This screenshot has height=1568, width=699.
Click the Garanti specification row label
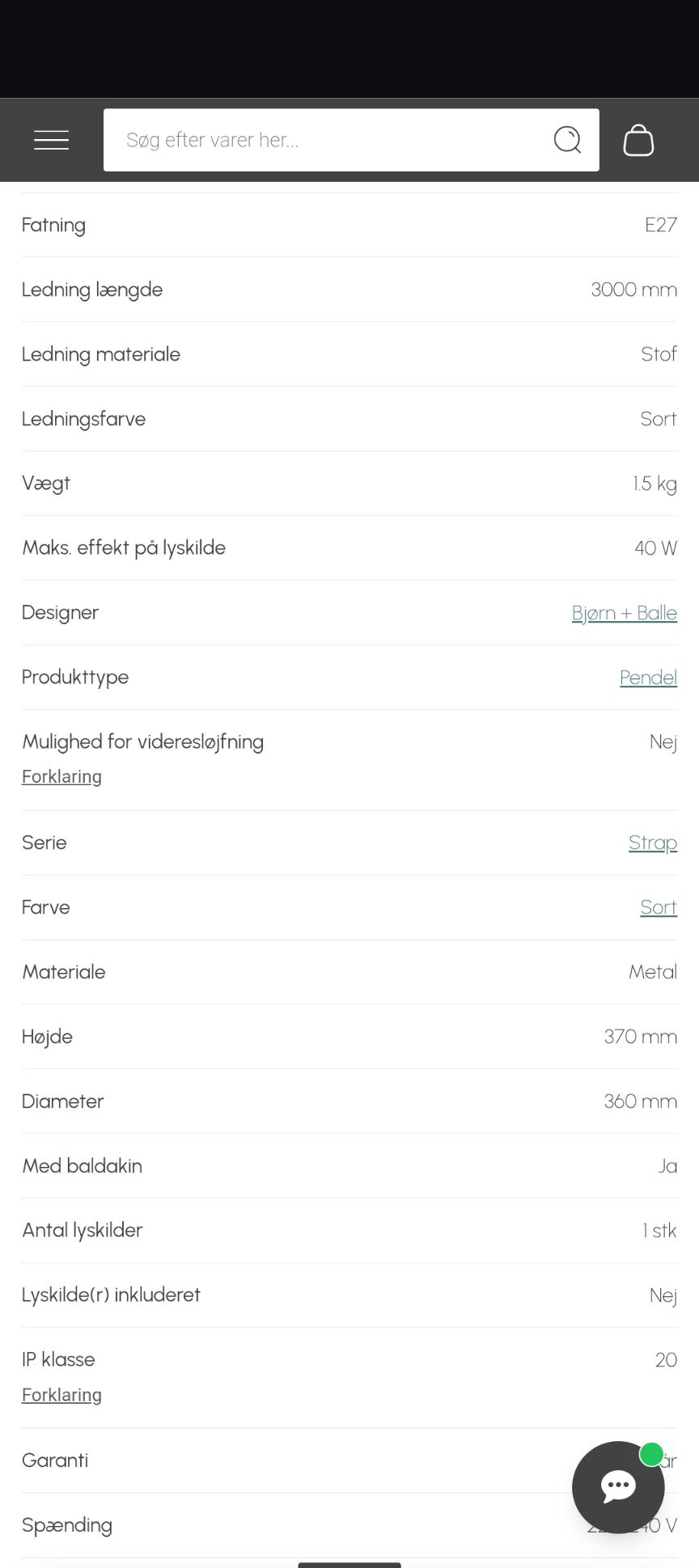click(x=55, y=1460)
